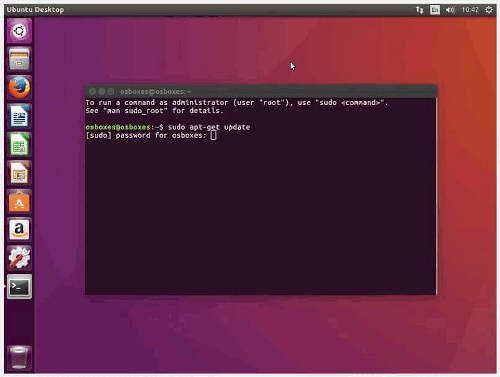The image size is (500, 377).
Task: Open the sound volume indicator
Action: [x=450, y=10]
